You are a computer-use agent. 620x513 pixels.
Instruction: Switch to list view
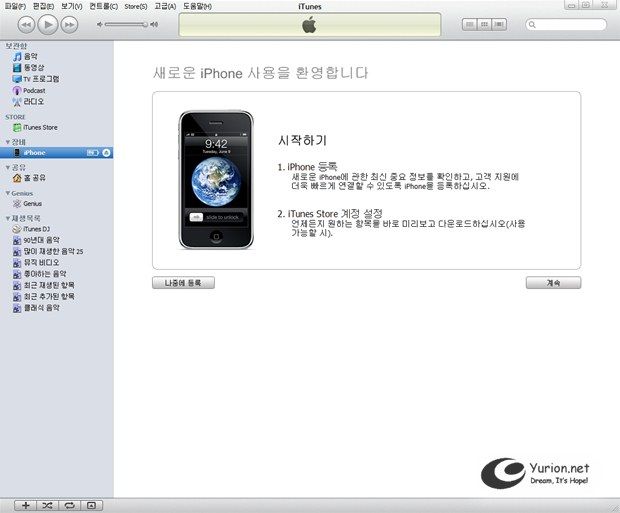(x=469, y=25)
